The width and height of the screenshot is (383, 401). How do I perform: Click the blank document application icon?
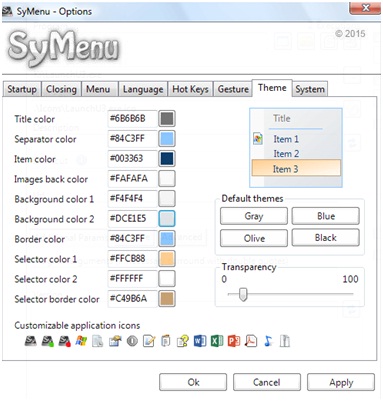(98, 341)
